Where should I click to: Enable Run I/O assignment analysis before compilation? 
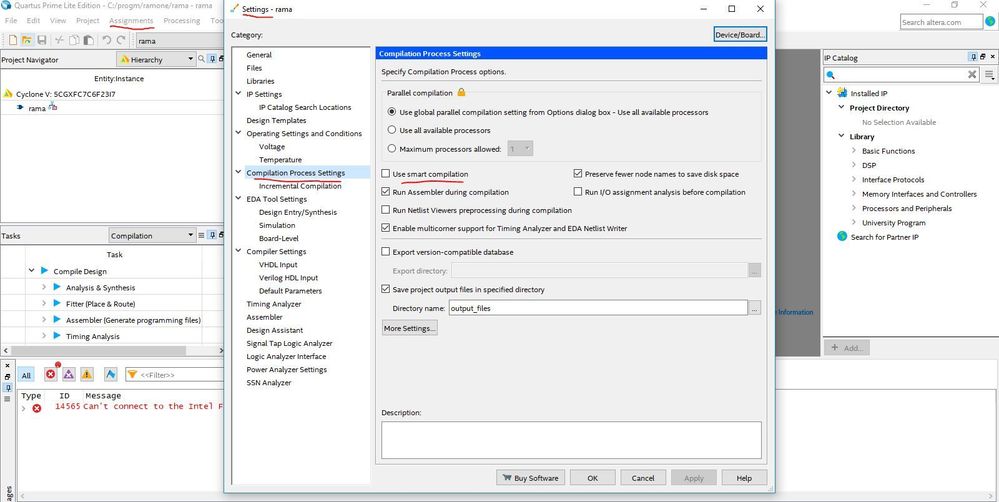(578, 192)
